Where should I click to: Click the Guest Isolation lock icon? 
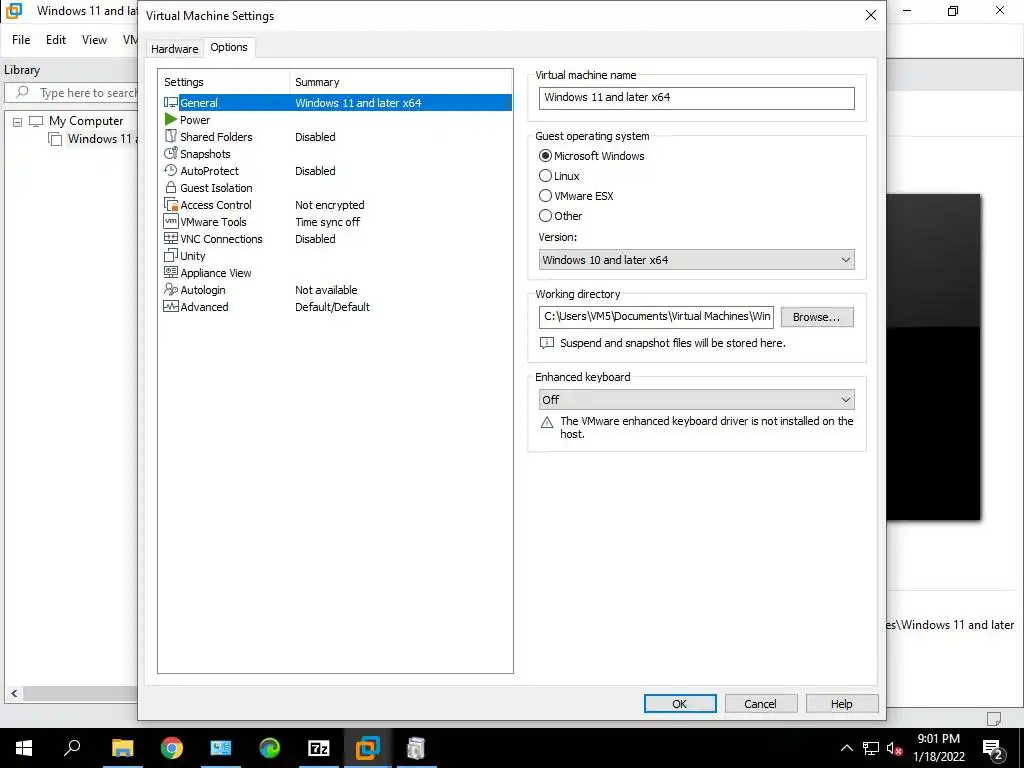(x=170, y=187)
